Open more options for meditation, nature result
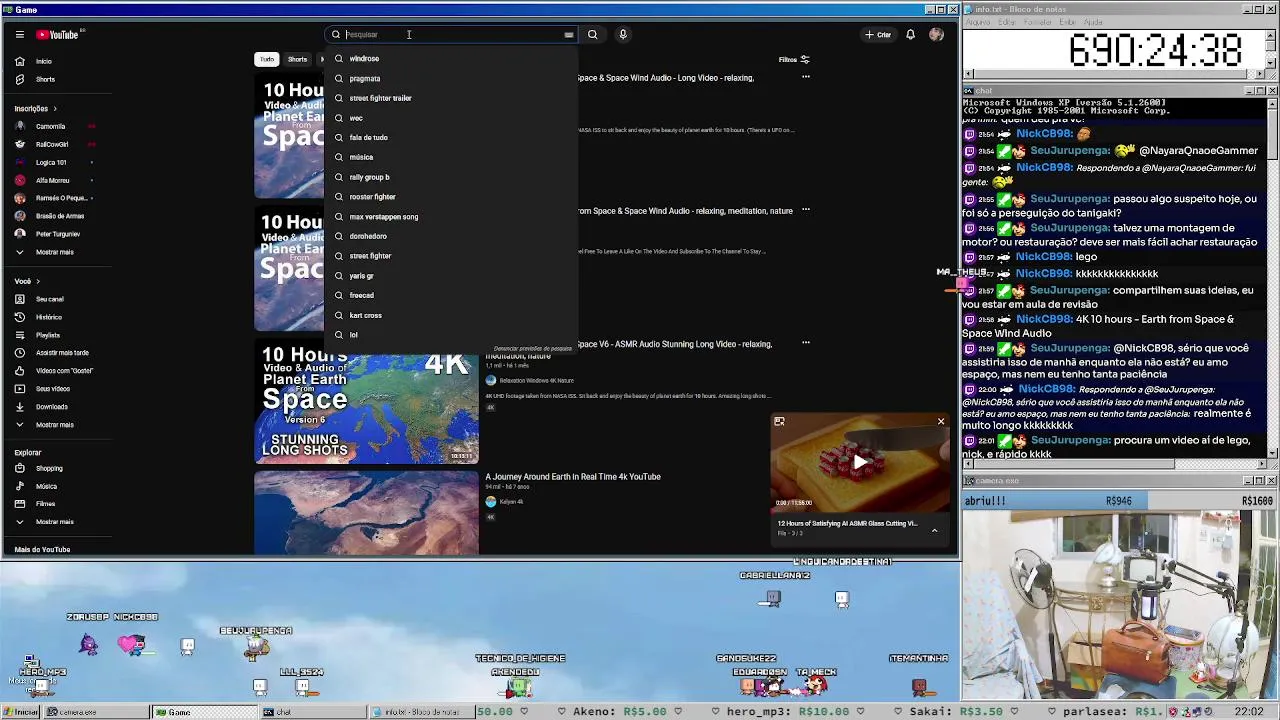Image resolution: width=1280 pixels, height=720 pixels. point(806,210)
